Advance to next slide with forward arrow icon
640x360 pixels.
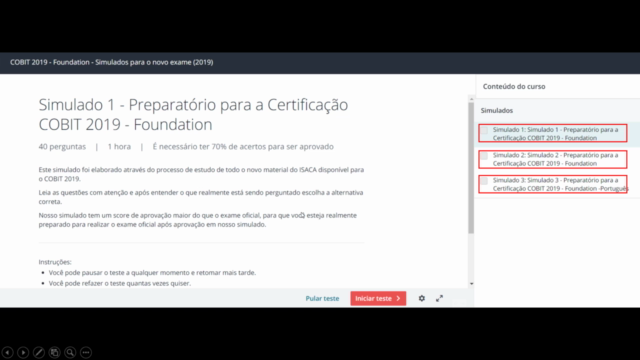pyautogui.click(x=23, y=352)
